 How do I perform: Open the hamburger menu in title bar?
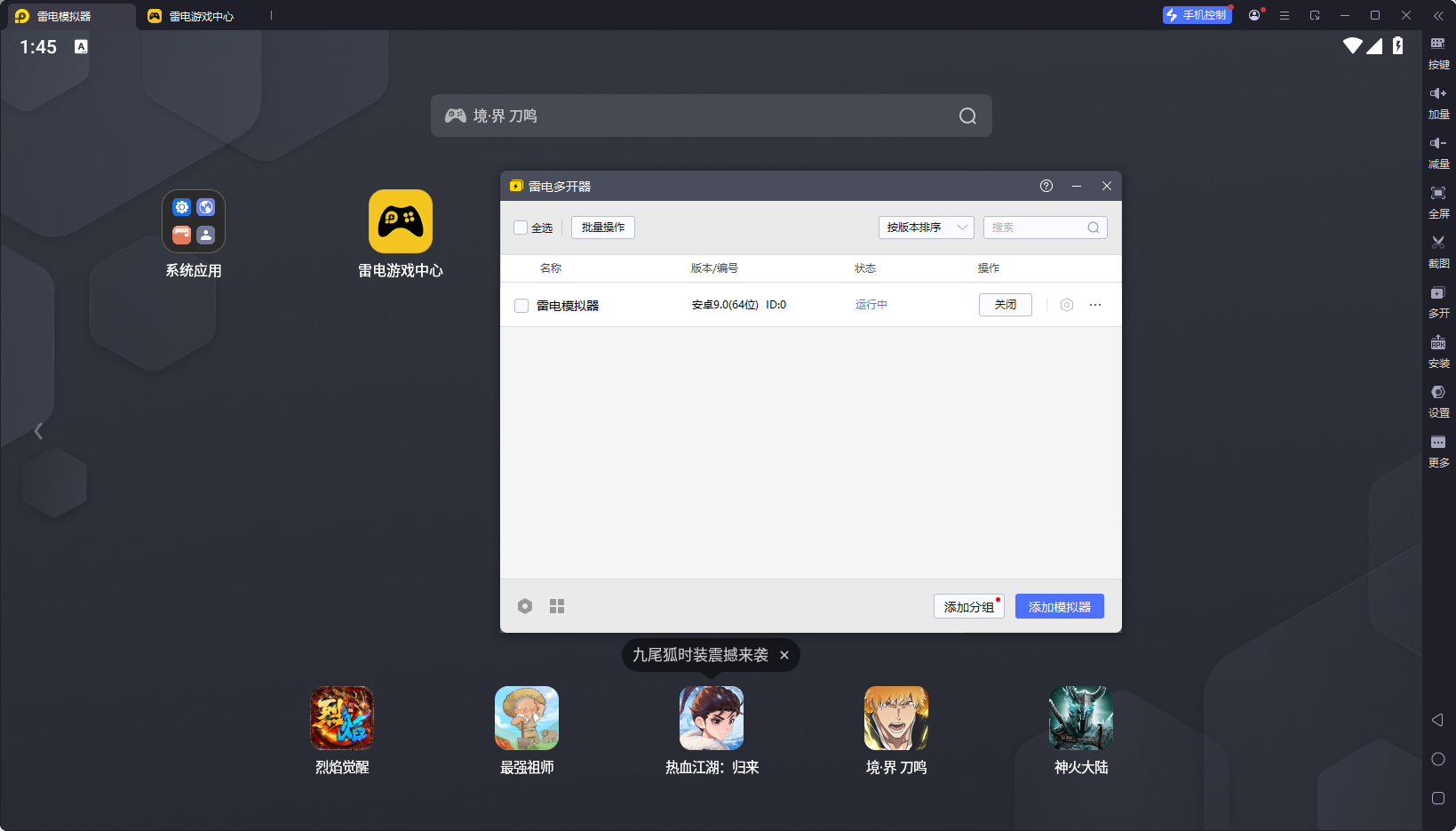(1285, 15)
